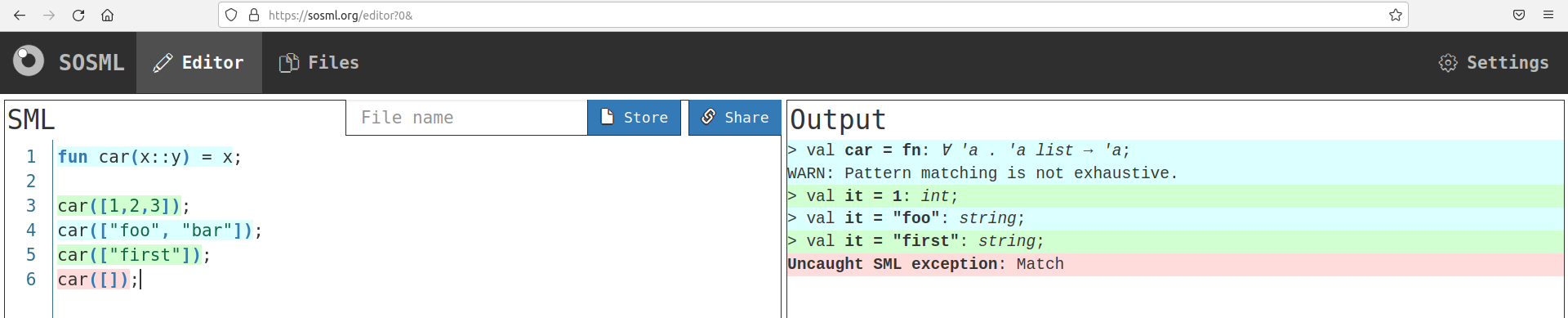Click the SOSML logo icon
This screenshot has height=318, width=1568.
[x=29, y=61]
